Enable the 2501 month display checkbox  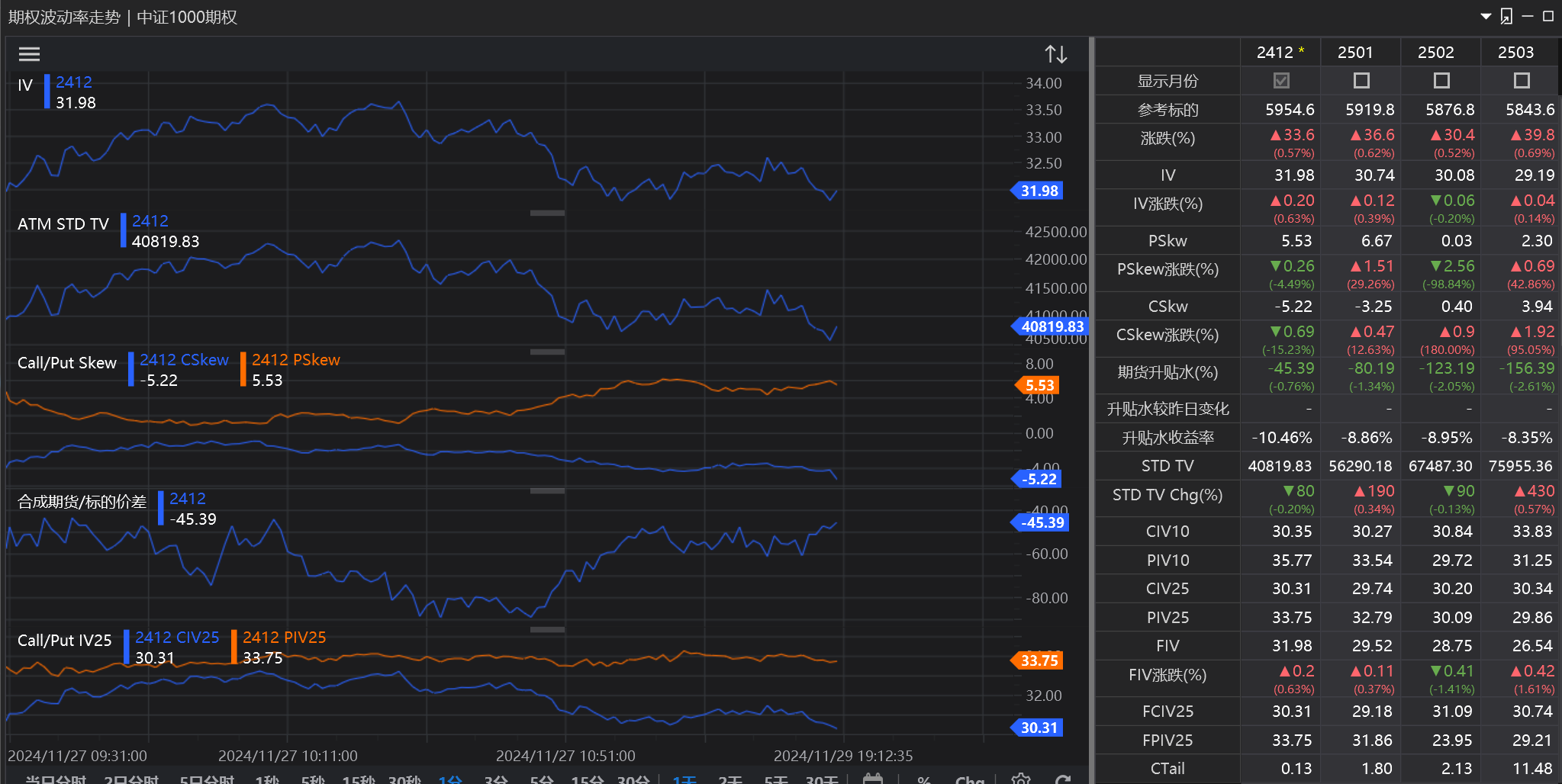[x=1361, y=81]
